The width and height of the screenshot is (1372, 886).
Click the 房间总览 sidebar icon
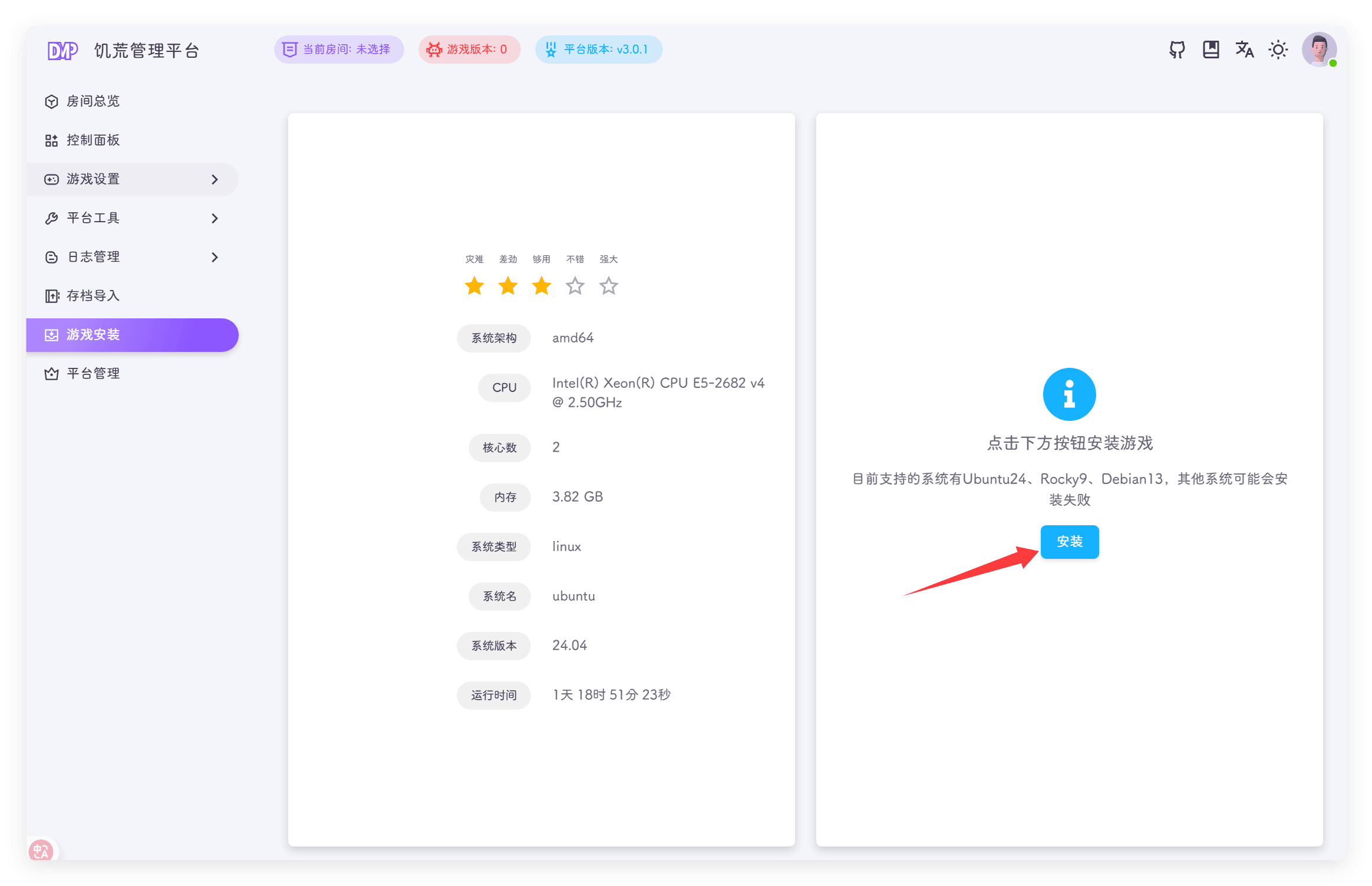point(51,101)
